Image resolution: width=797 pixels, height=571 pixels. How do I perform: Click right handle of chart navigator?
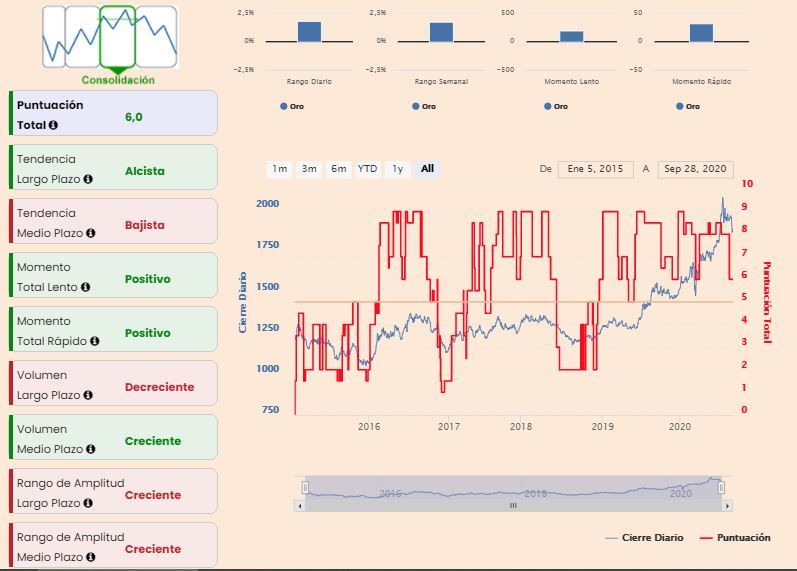tap(721, 488)
